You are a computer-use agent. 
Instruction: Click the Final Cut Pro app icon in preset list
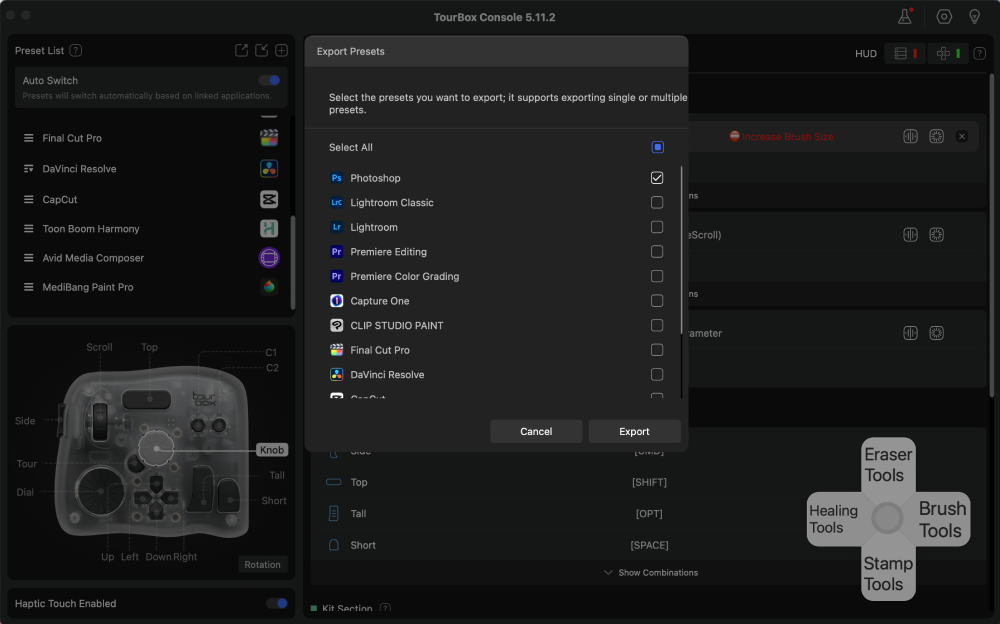(269, 138)
